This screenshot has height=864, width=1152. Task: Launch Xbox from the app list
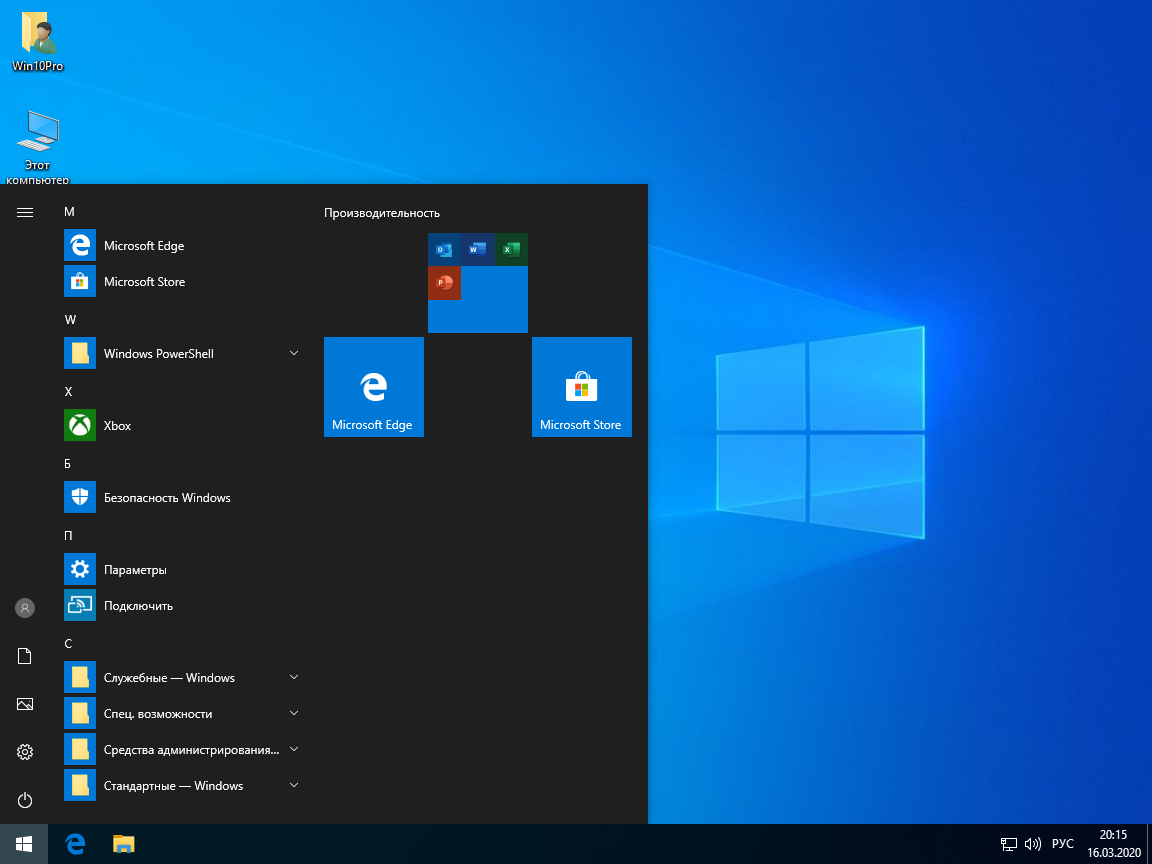[117, 426]
